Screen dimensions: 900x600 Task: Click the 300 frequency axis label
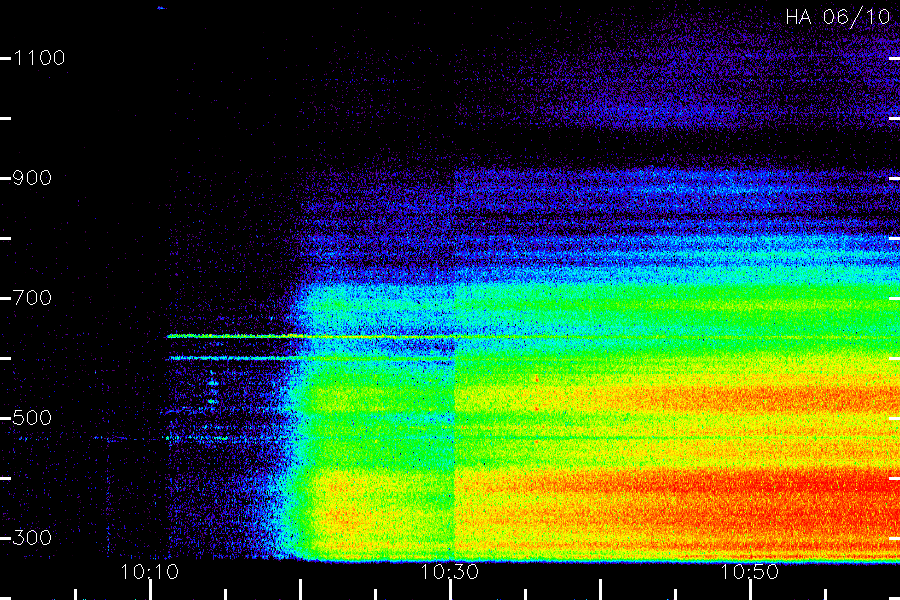[32, 538]
